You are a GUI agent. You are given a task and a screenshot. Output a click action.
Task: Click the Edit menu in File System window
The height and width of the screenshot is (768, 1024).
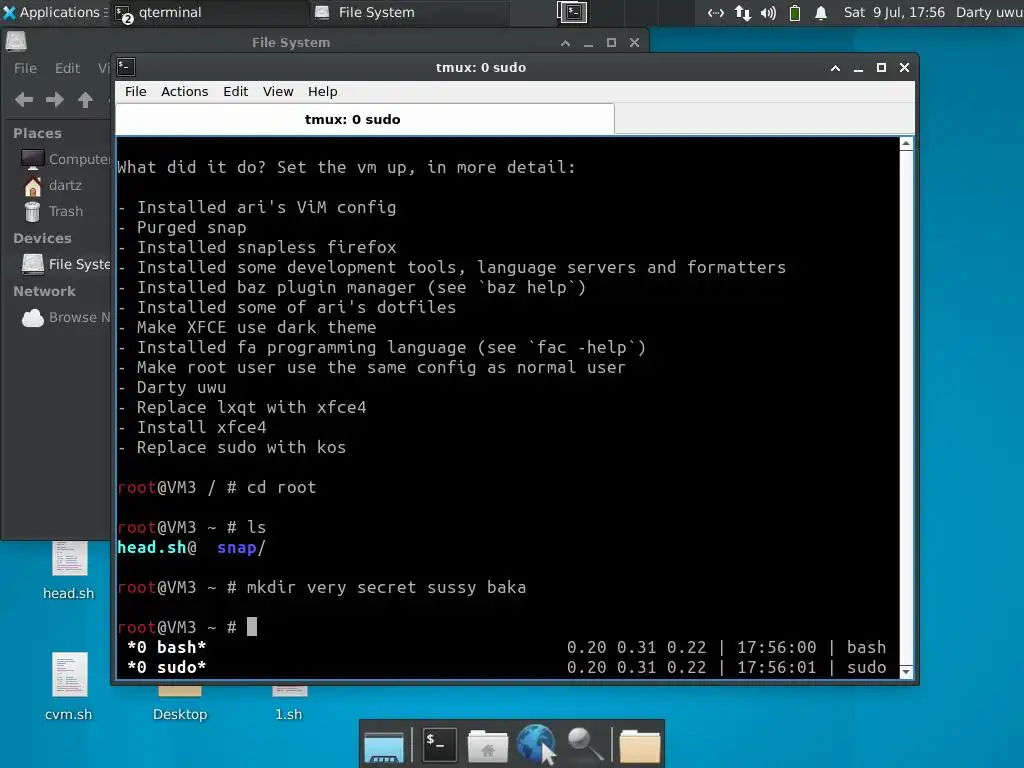click(67, 68)
